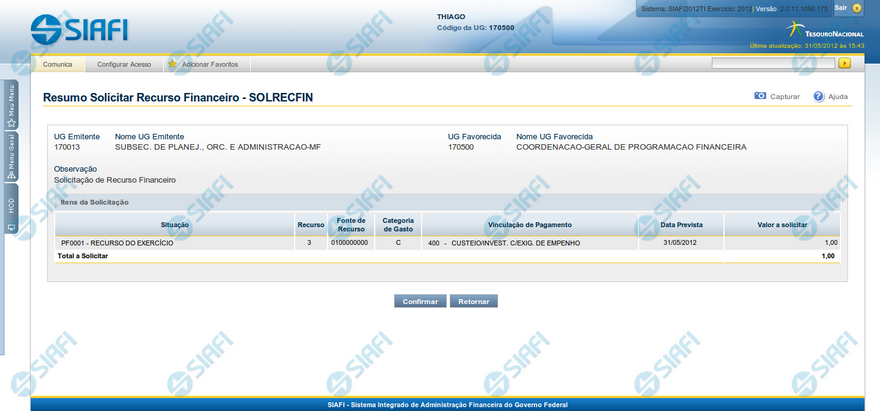The width and height of the screenshot is (880, 411).
Task: Click the Adicionar Favoritos star icon
Action: [x=173, y=64]
